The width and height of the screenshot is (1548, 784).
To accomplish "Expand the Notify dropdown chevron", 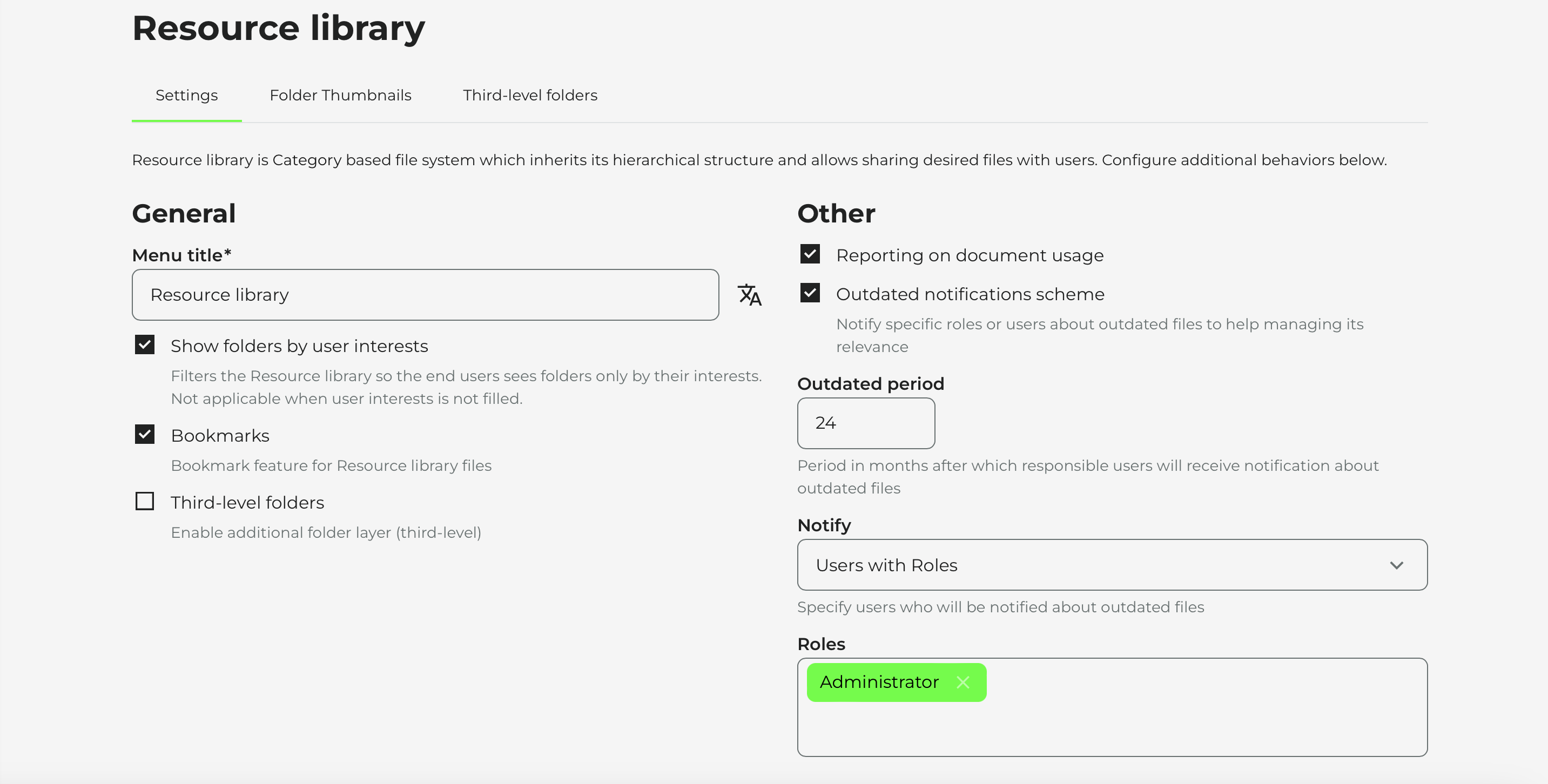I will pos(1396,565).
